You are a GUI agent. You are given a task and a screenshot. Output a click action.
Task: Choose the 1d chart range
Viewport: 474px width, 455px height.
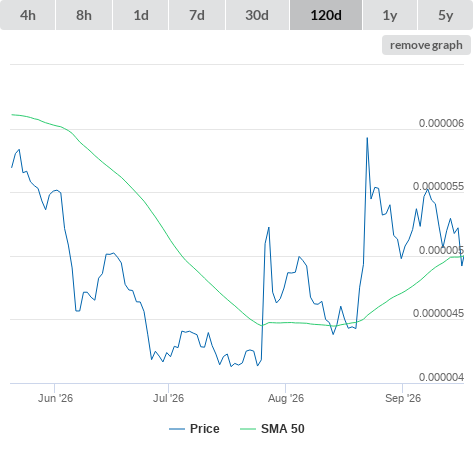[141, 15]
